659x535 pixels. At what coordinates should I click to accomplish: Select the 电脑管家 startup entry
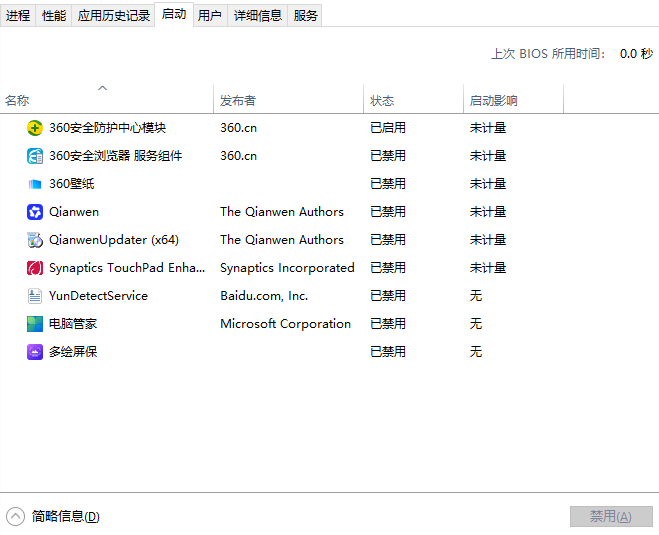[x=73, y=324]
